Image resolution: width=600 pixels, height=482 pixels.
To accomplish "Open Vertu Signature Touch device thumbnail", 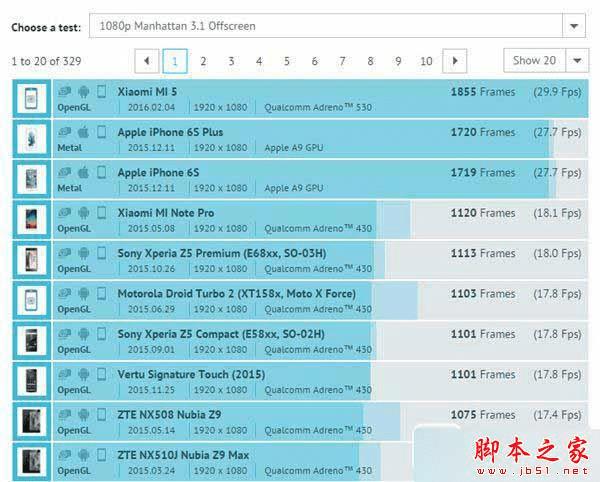I will coord(32,381).
